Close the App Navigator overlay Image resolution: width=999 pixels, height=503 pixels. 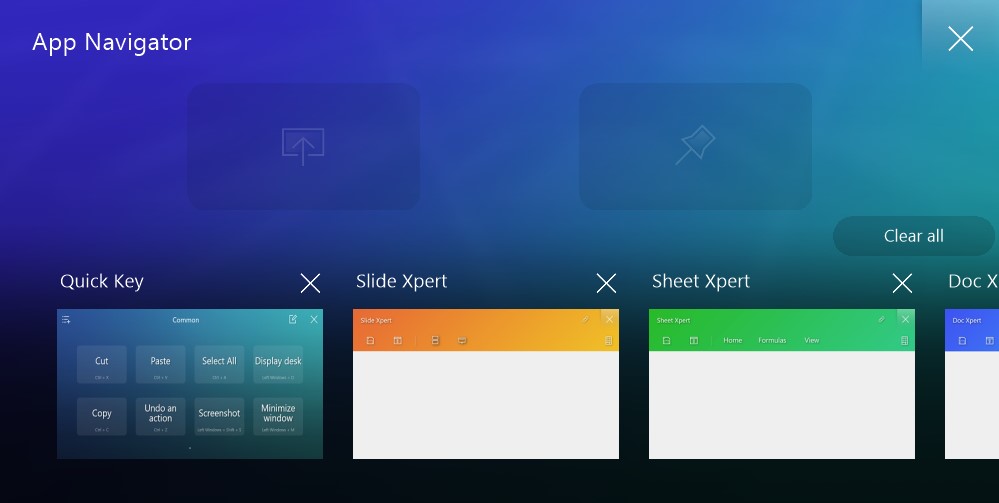click(x=960, y=39)
